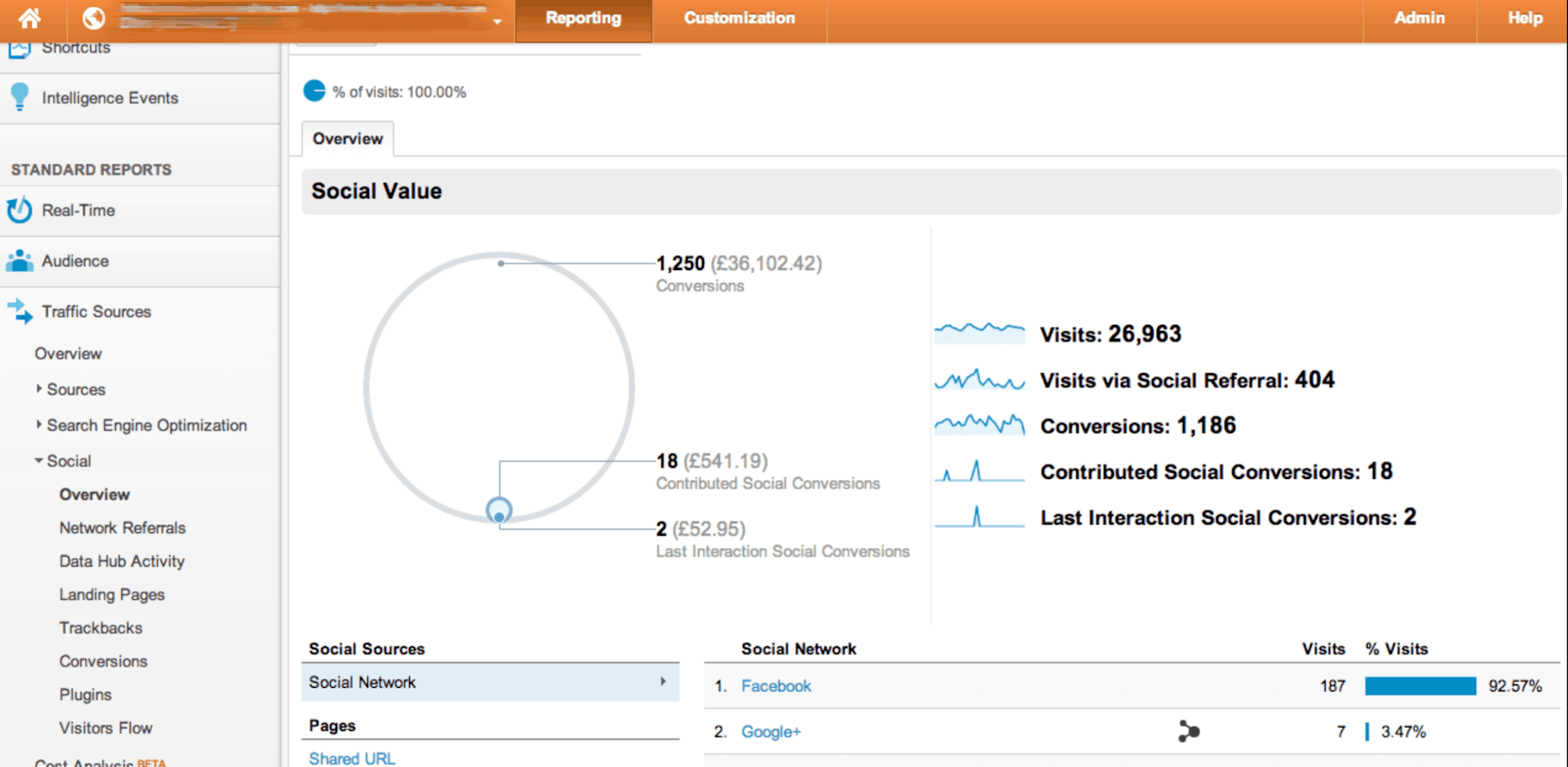Open the Customization tab
The image size is (1568, 767).
click(x=738, y=18)
